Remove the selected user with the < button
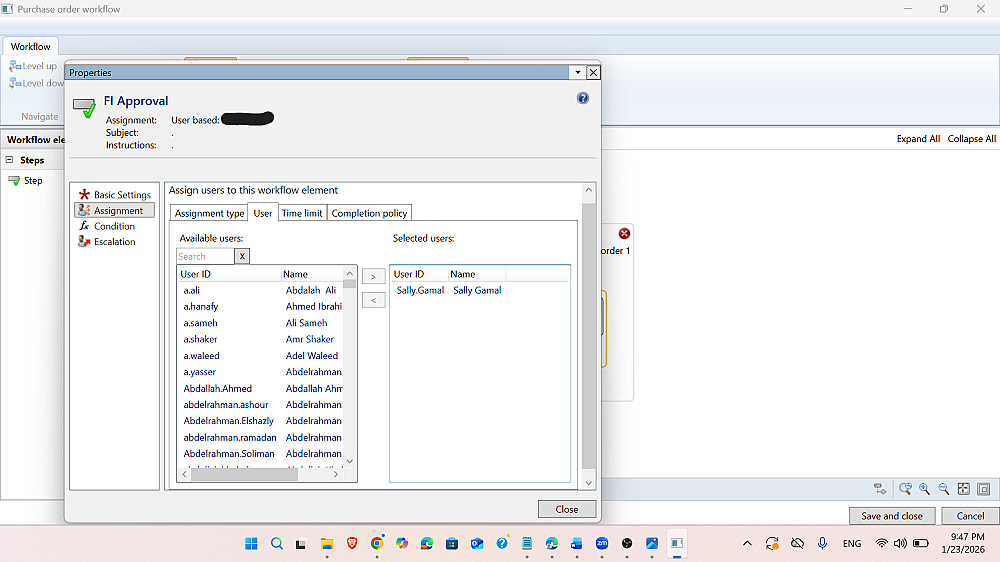The image size is (1000, 562). click(x=374, y=300)
